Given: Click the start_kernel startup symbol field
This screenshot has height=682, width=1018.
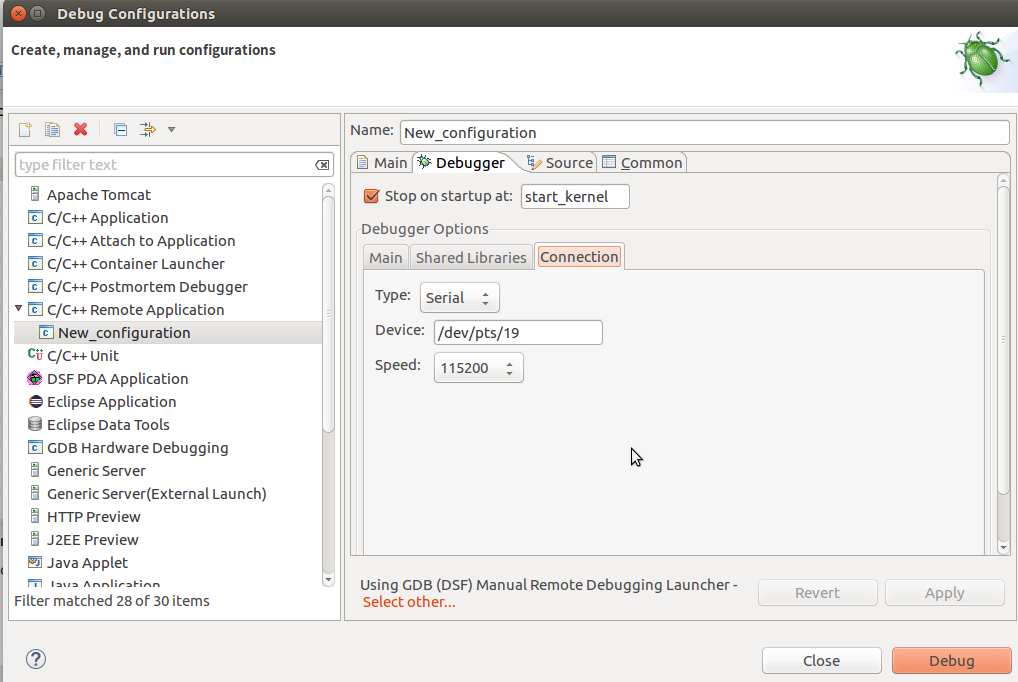Looking at the screenshot, I should [x=575, y=197].
